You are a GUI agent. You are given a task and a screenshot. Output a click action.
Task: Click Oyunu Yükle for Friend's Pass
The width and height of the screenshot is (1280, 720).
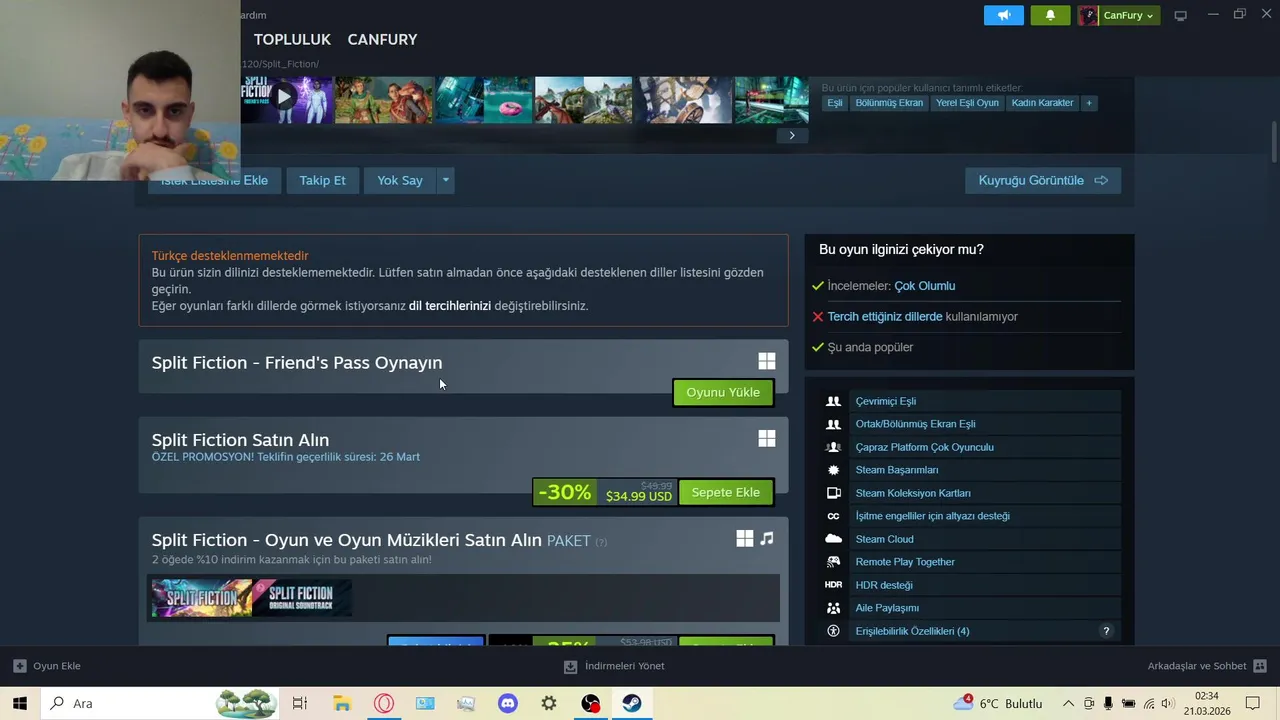(x=723, y=392)
